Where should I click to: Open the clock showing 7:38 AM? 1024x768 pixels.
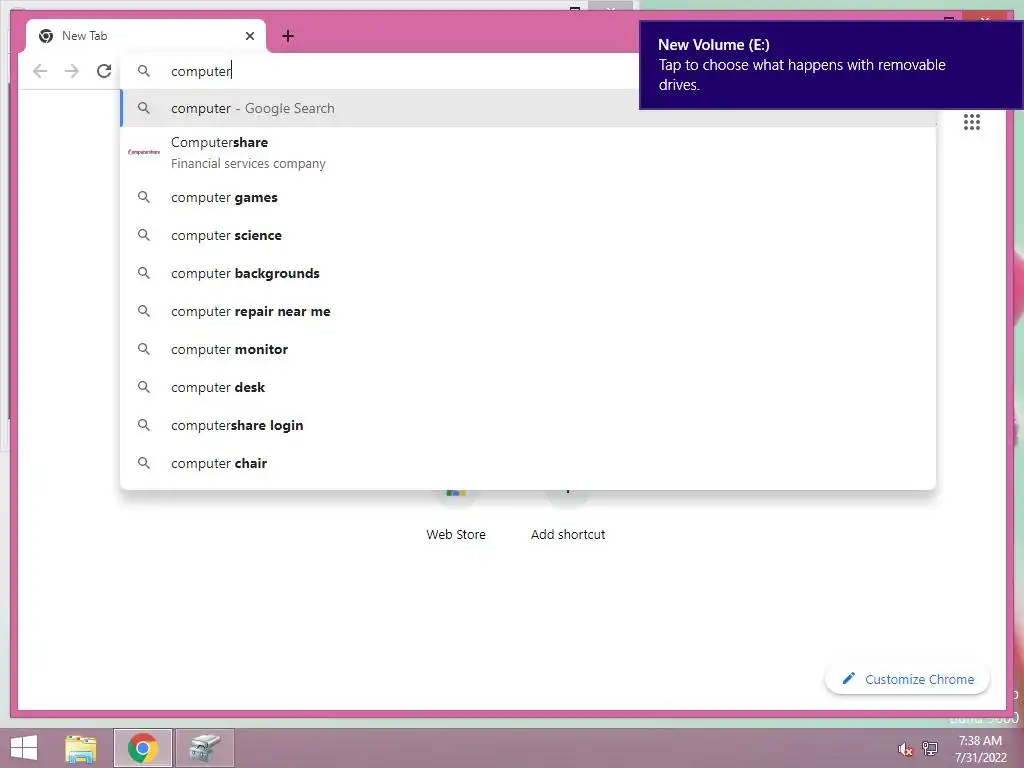[980, 749]
